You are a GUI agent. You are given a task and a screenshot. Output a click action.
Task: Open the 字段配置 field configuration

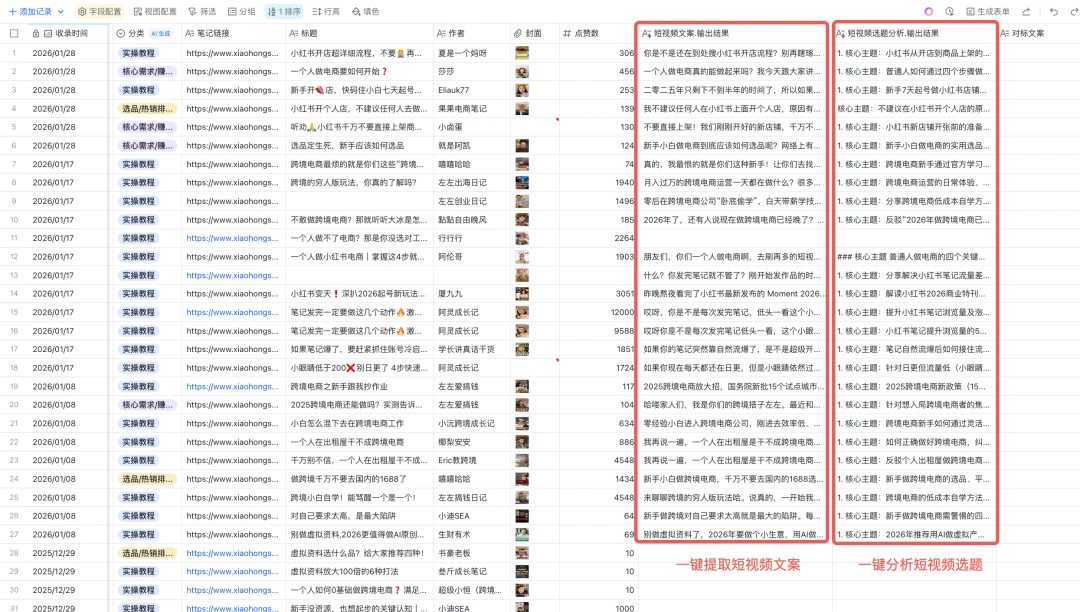click(x=100, y=11)
